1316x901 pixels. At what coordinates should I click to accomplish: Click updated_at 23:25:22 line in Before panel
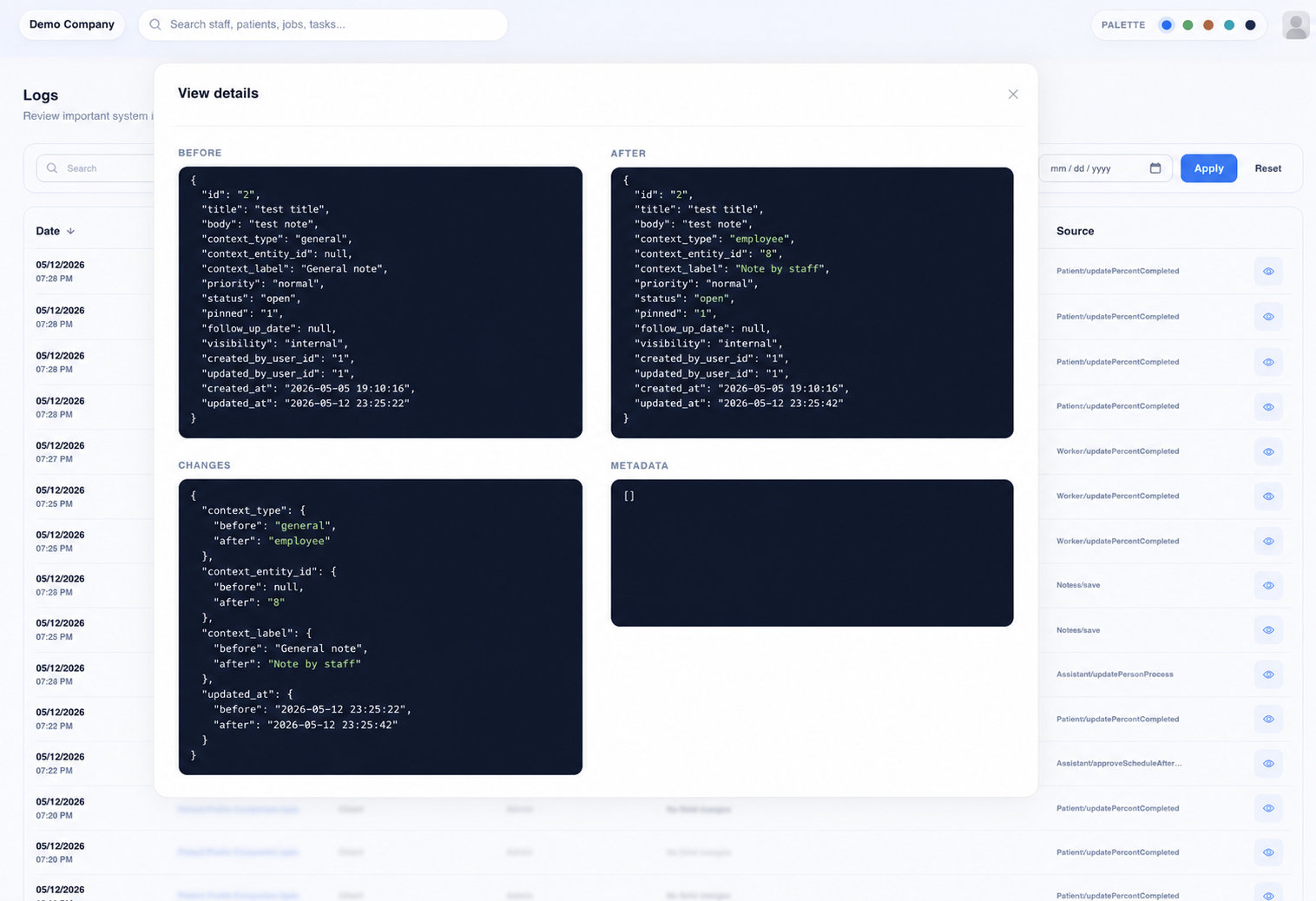(306, 404)
